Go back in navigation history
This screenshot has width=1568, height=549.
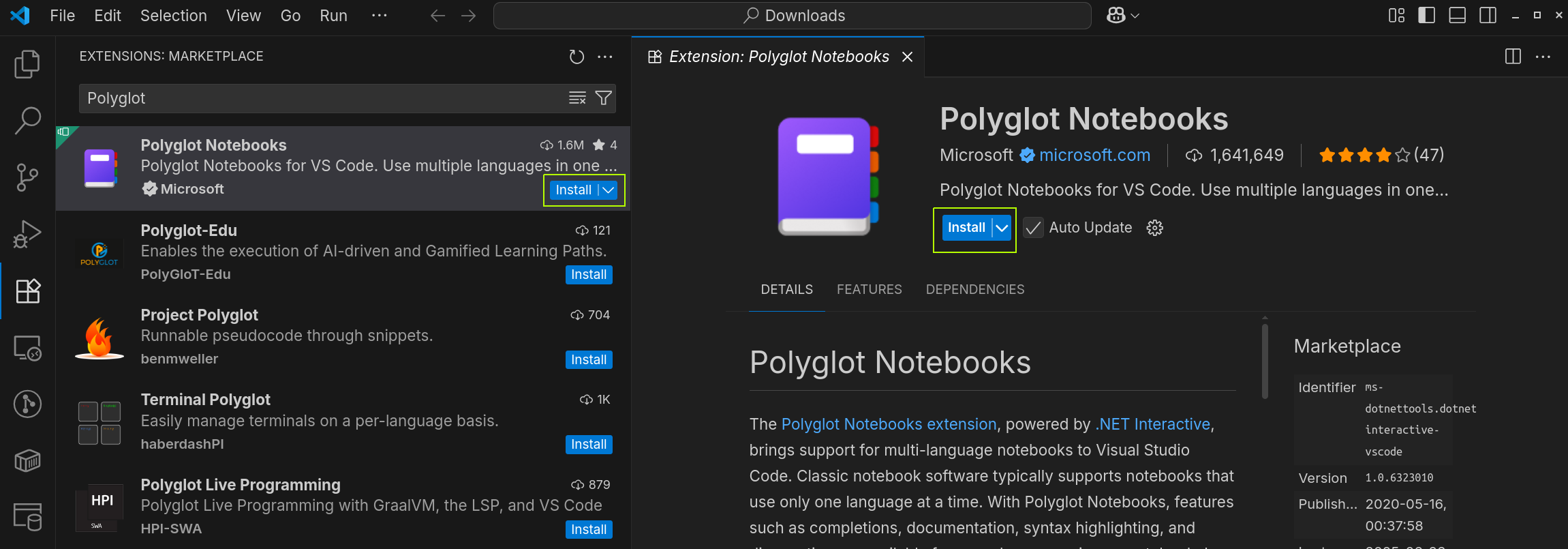point(437,16)
